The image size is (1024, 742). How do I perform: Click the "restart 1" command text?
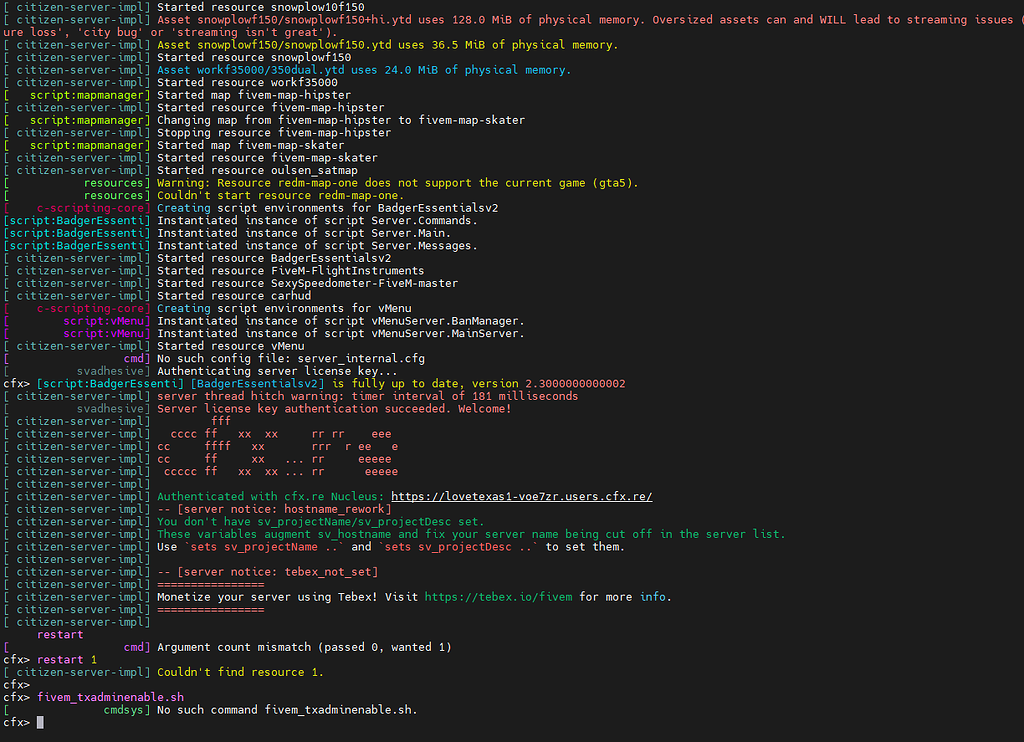point(67,660)
